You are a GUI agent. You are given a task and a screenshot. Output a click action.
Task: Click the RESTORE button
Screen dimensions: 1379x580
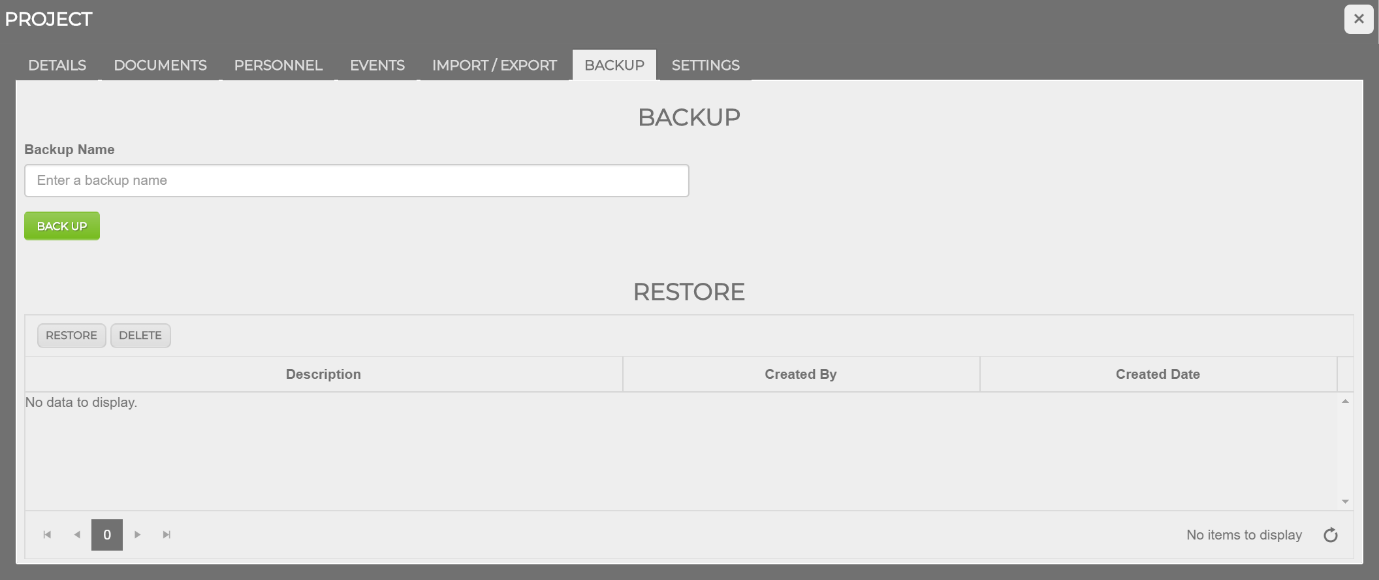pos(71,335)
